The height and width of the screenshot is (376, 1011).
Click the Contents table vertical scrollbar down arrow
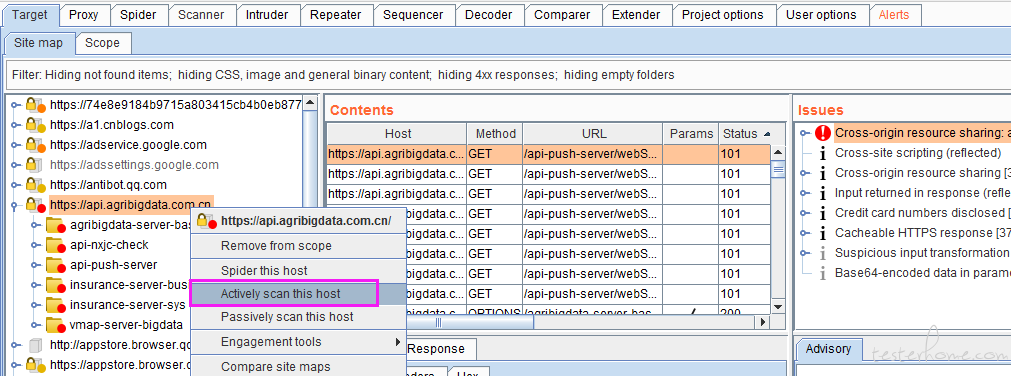[778, 307]
